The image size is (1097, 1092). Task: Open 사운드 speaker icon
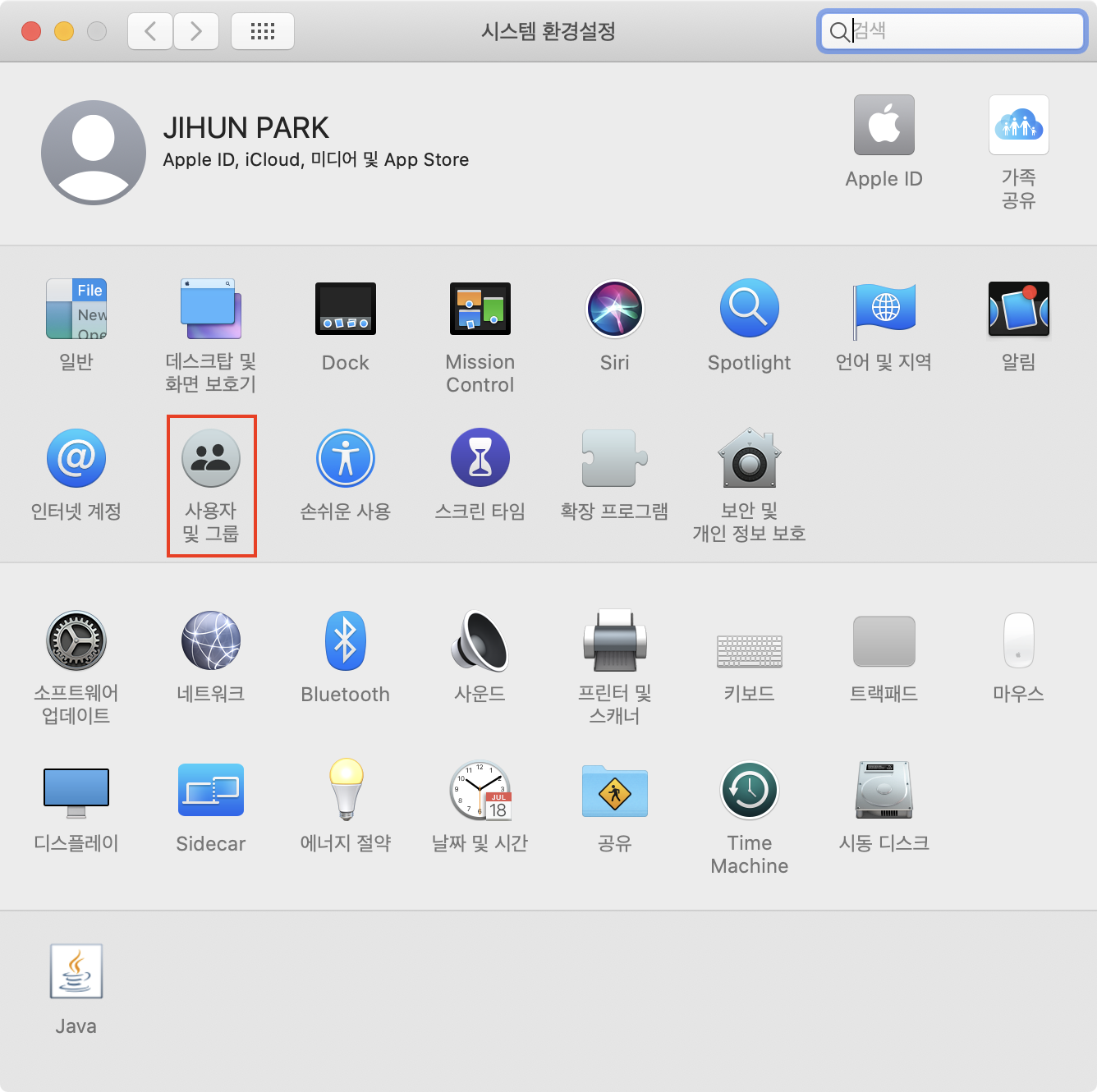(480, 640)
